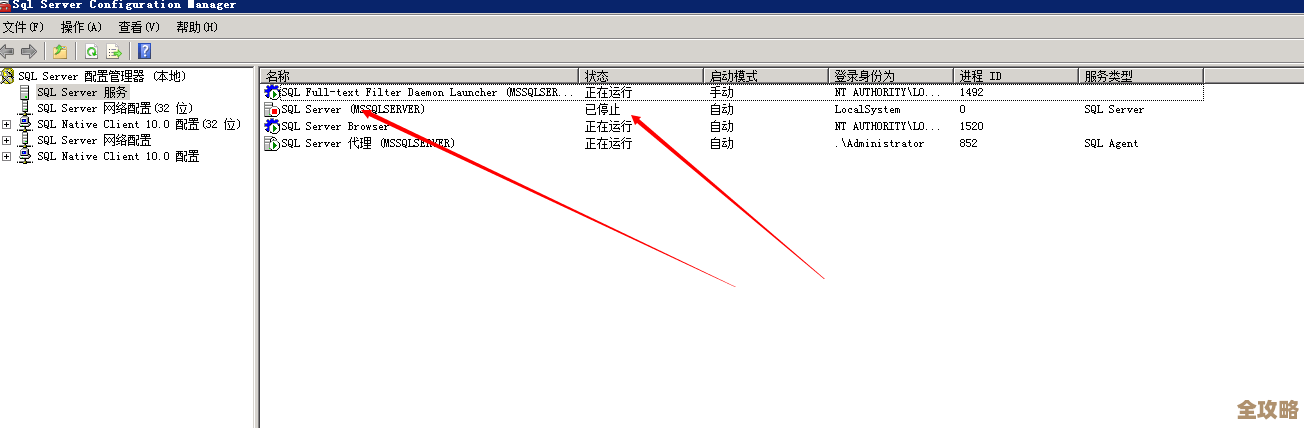Click SQL Server service type cell in MSSQLSERVER row
The width and height of the screenshot is (1304, 428).
(1114, 110)
